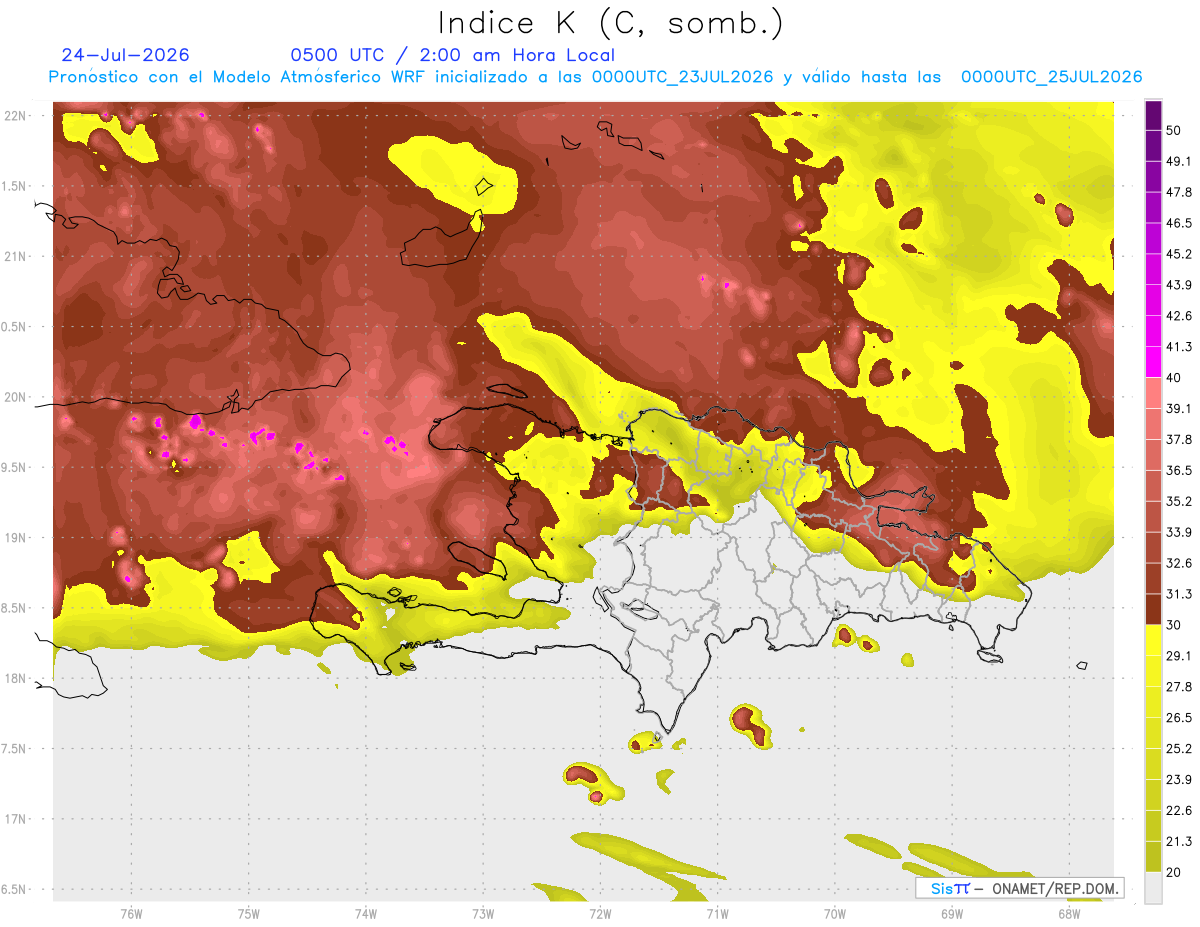Image resolution: width=1200 pixels, height=927 pixels.
Task: Click the longitude label "73W"
Action: click(483, 913)
